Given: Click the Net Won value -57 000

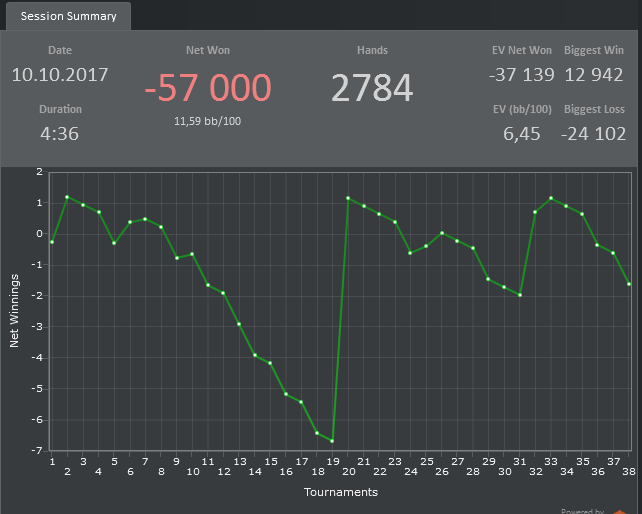Looking at the screenshot, I should coord(208,88).
